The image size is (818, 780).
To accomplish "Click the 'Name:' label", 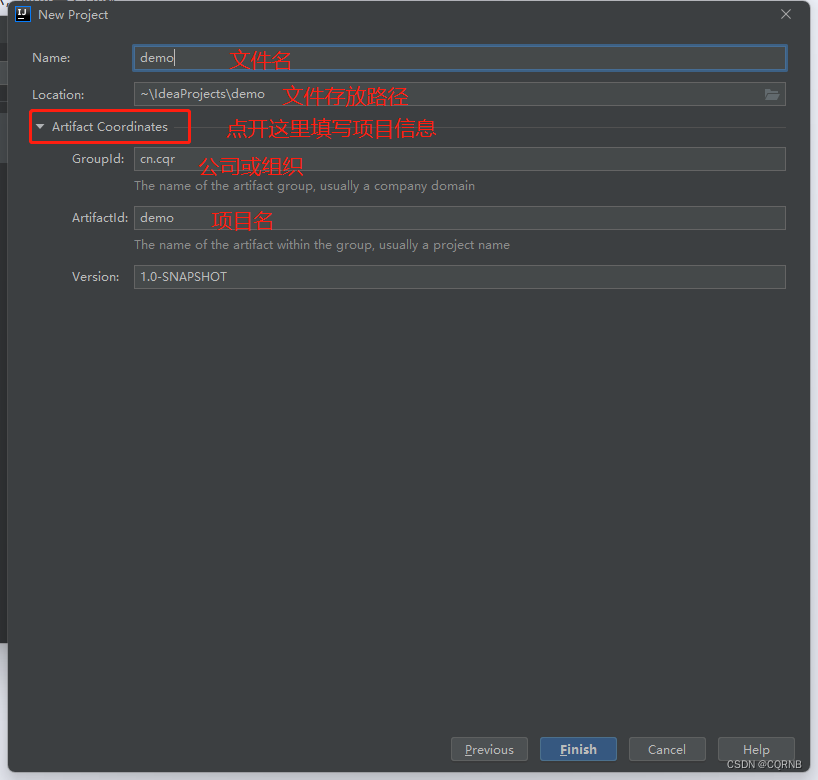I will pyautogui.click(x=51, y=58).
